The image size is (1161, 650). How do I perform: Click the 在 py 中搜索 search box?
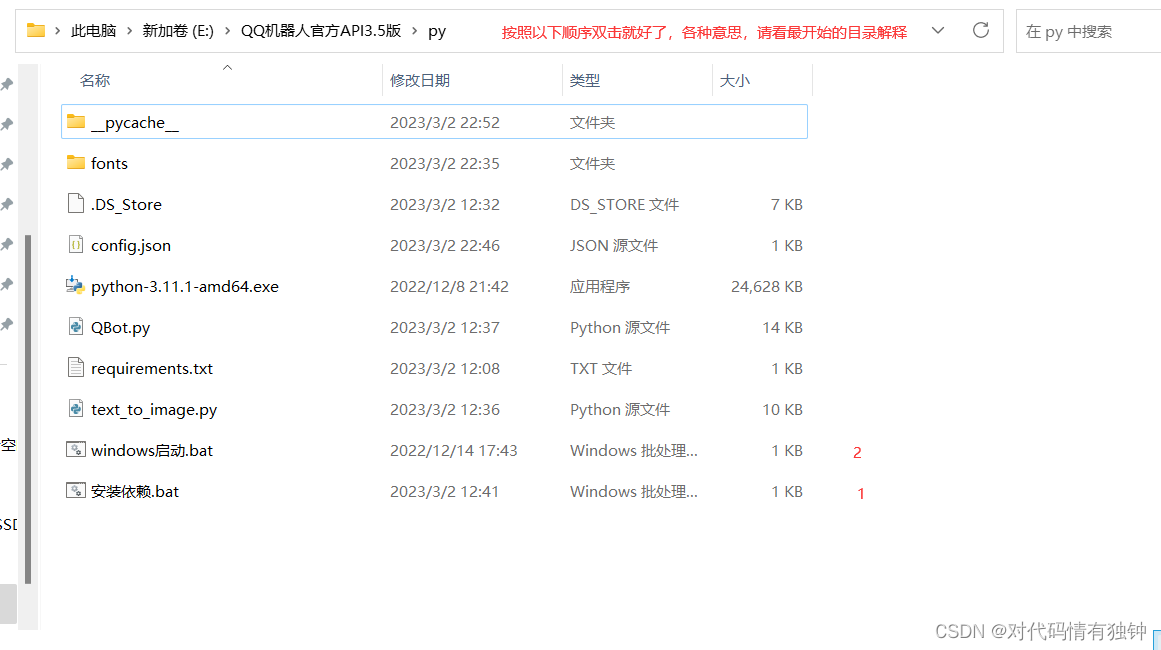pyautogui.click(x=1088, y=31)
